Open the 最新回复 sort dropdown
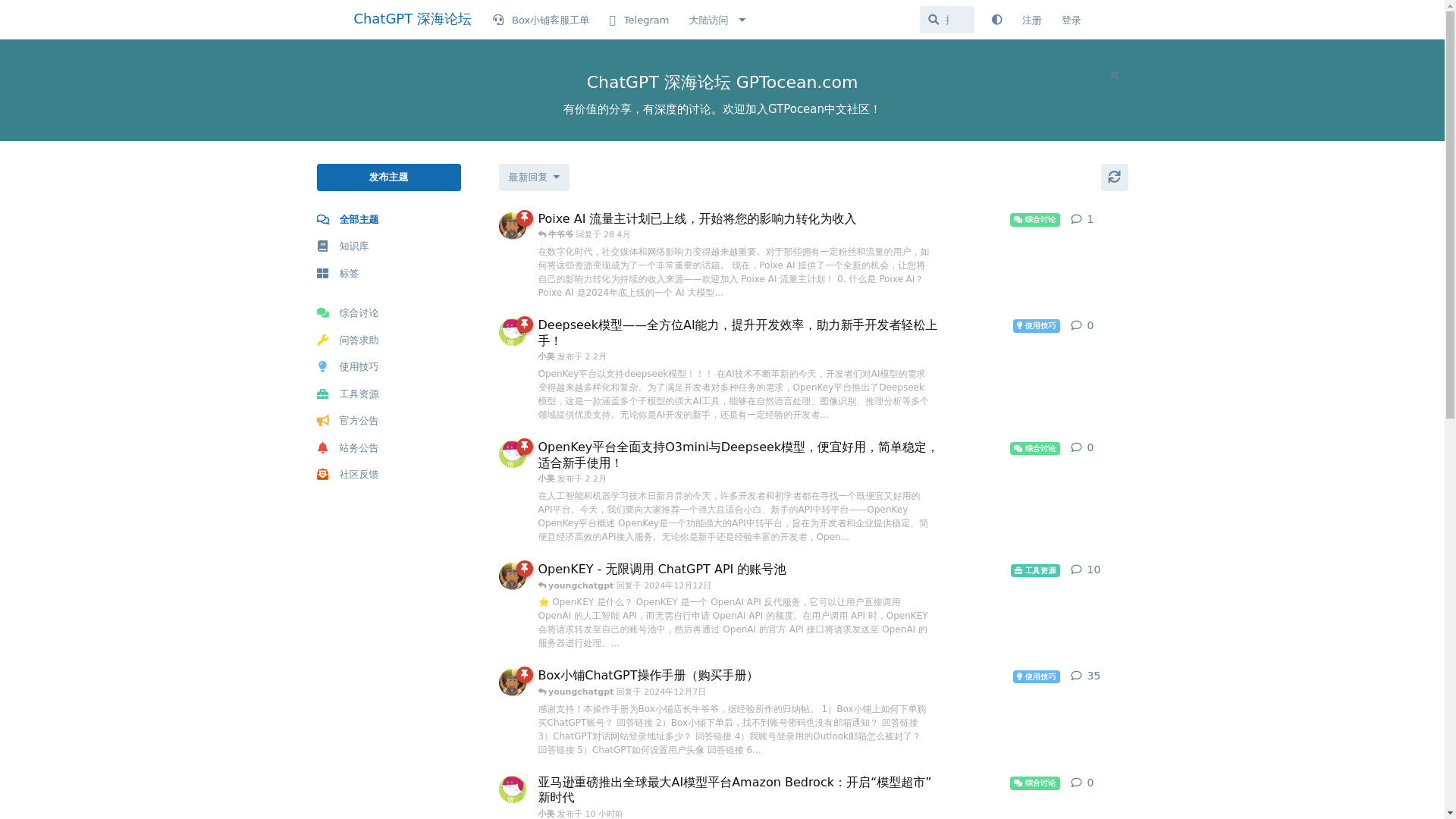1456x819 pixels. pyautogui.click(x=534, y=177)
